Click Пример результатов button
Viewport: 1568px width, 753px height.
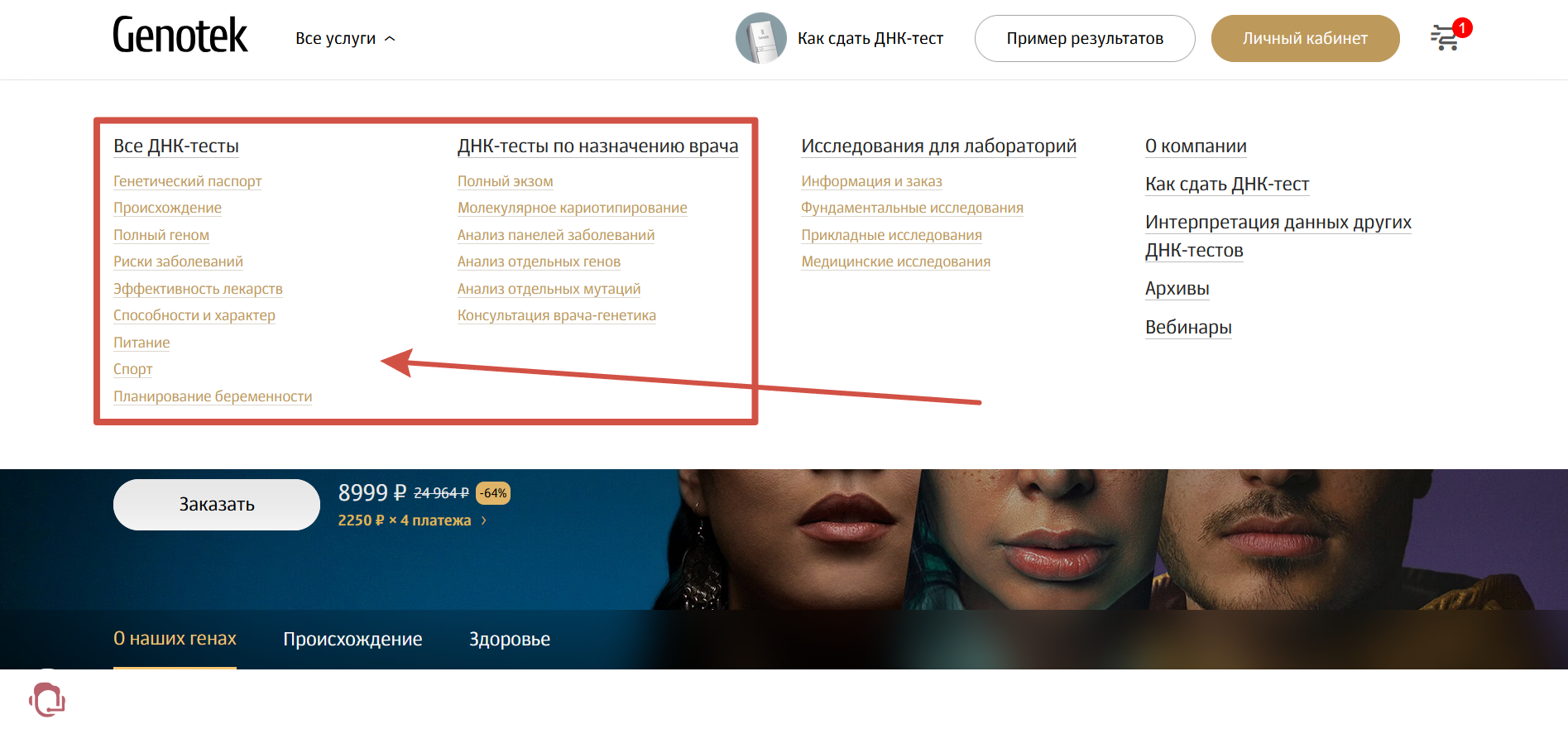1085,38
